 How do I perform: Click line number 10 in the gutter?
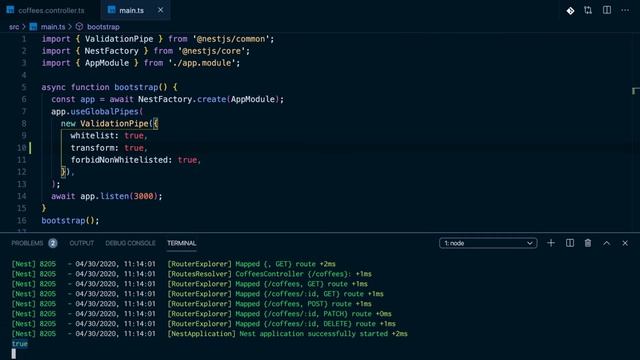22,148
